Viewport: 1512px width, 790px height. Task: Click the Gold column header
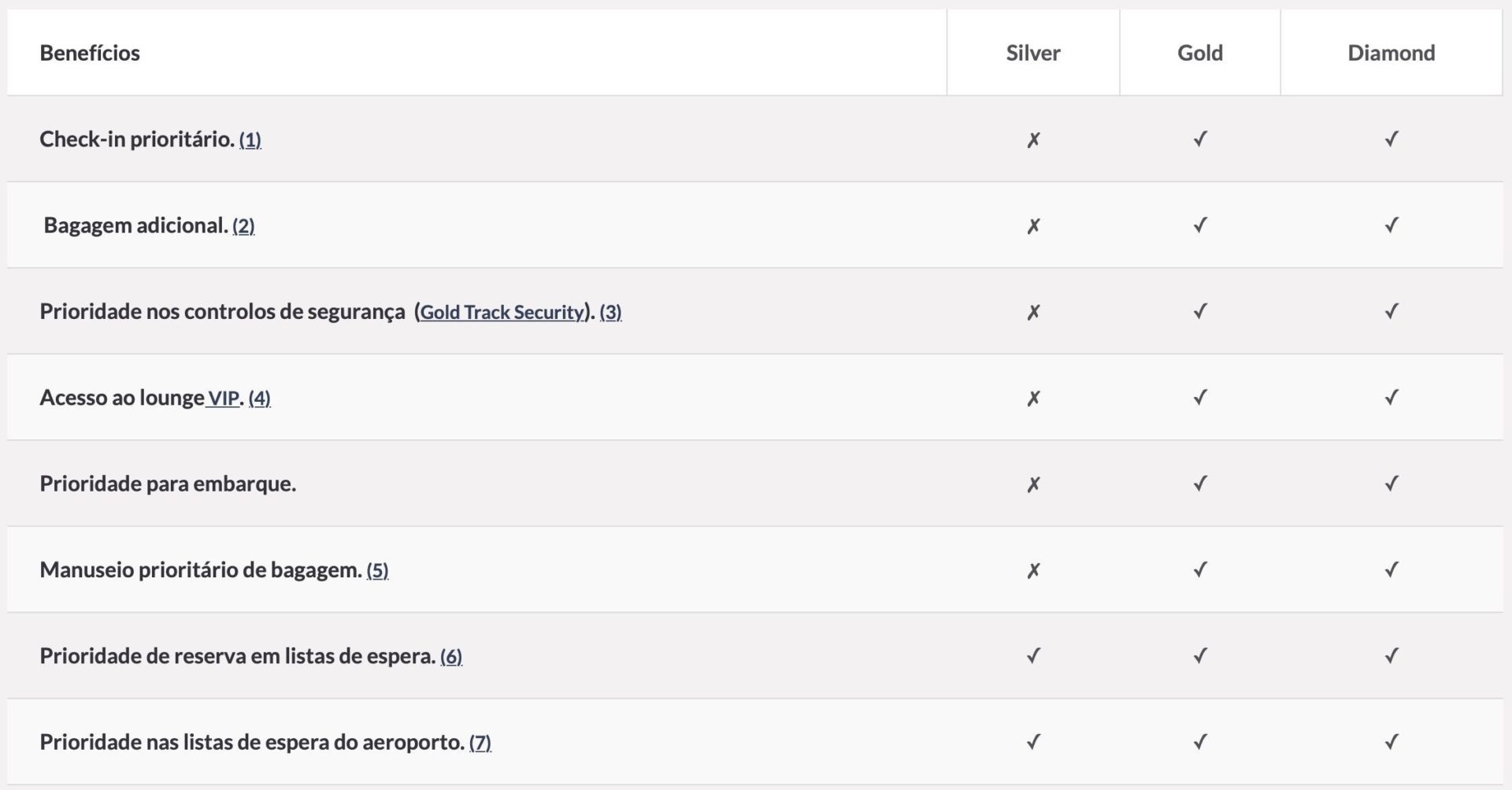[x=1199, y=53]
